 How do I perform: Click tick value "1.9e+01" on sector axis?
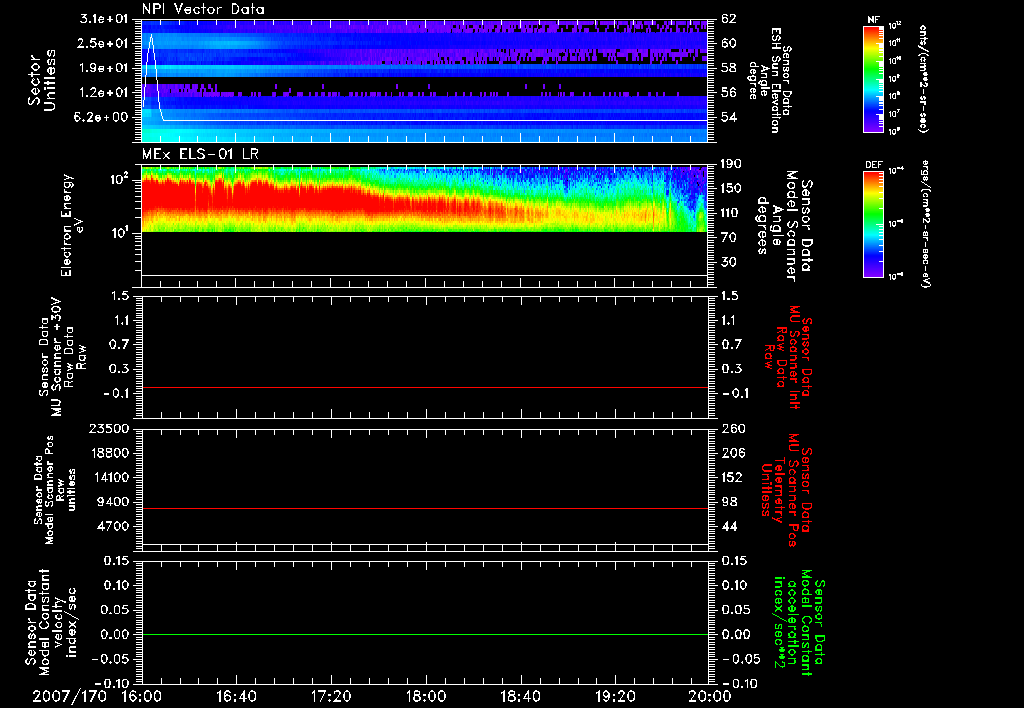(x=103, y=68)
